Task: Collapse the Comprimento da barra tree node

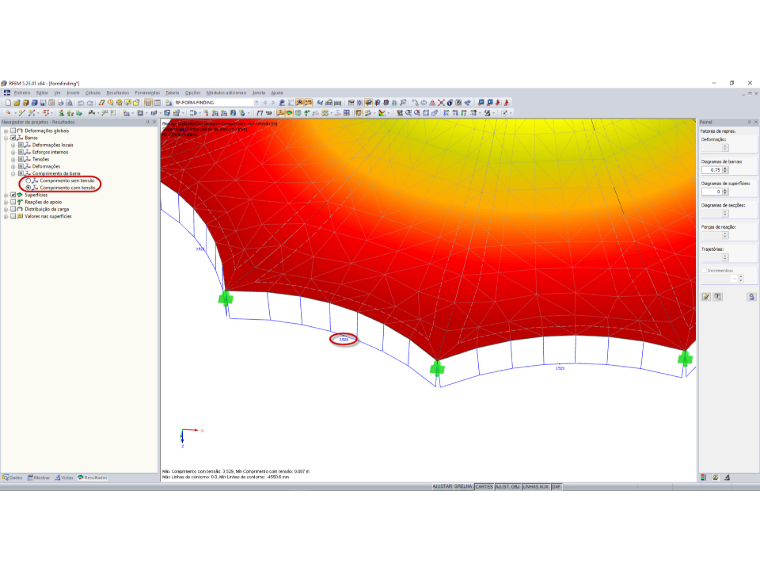Action: coord(14,174)
